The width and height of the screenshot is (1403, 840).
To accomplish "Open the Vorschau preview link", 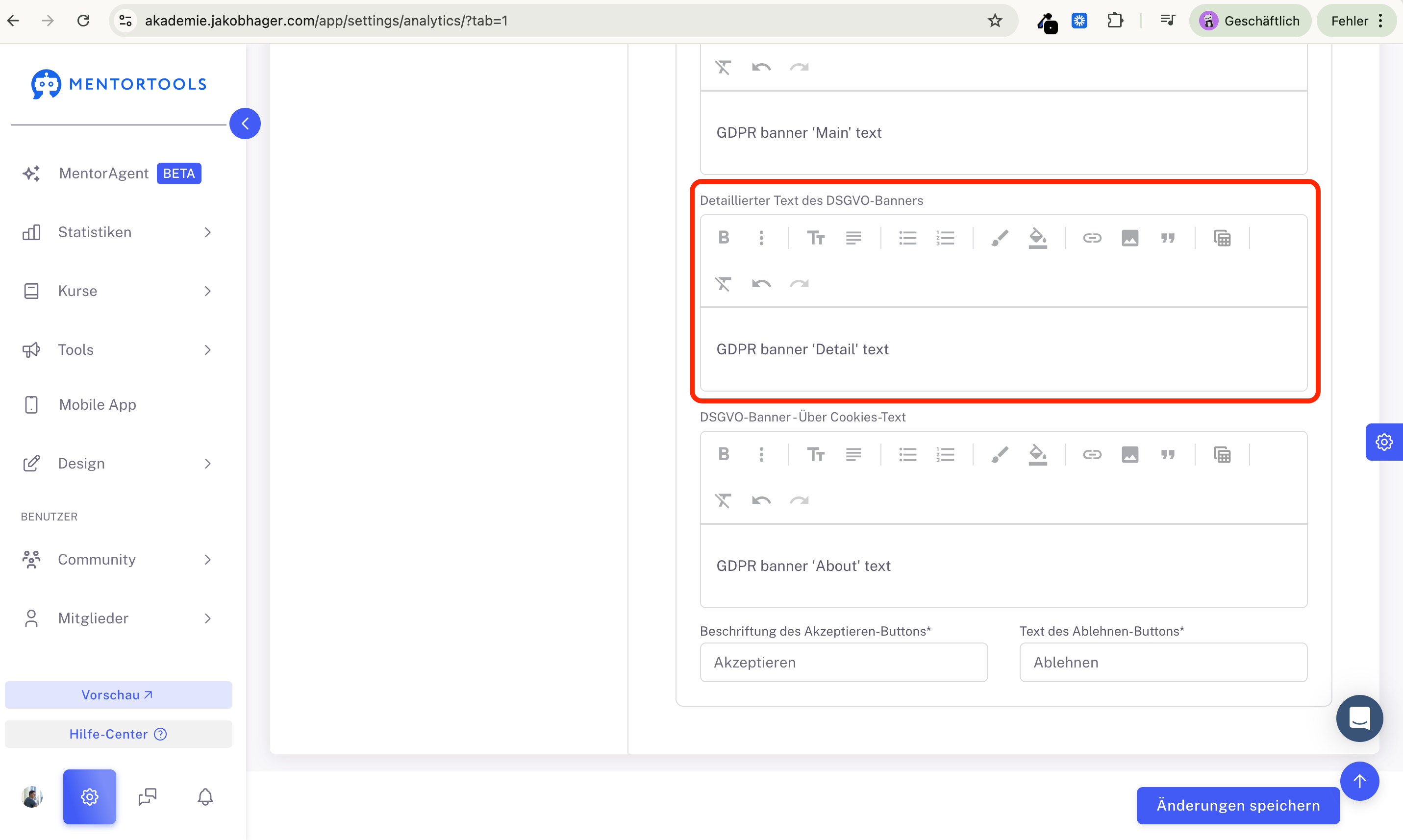I will click(x=118, y=694).
